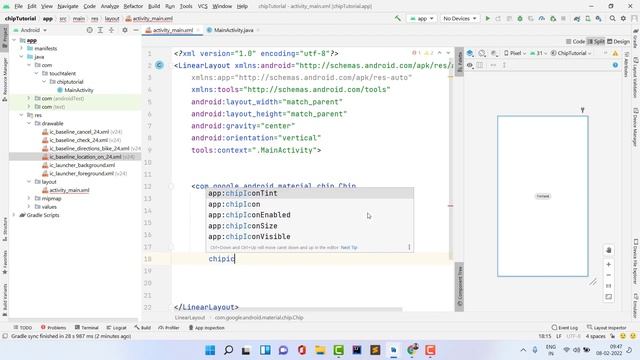Click the Orientation for Preview icon

click(482, 53)
